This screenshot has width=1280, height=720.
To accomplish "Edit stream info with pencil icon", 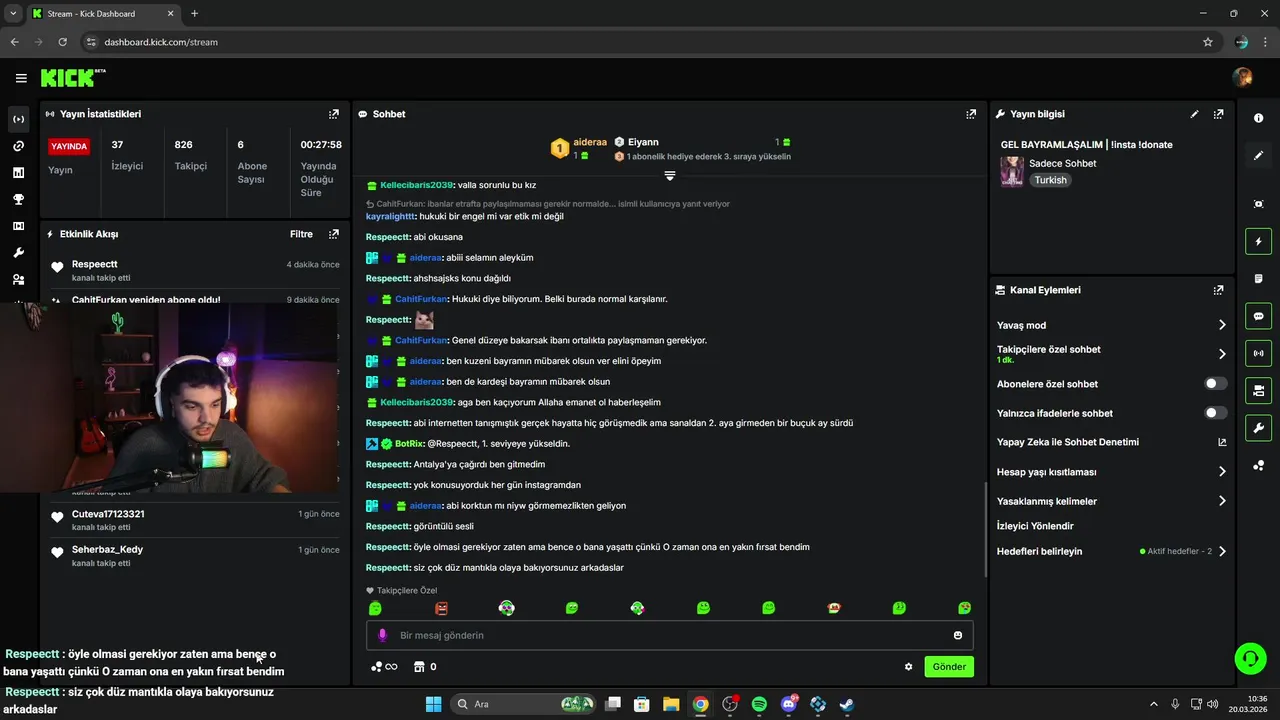I will [x=1194, y=114].
